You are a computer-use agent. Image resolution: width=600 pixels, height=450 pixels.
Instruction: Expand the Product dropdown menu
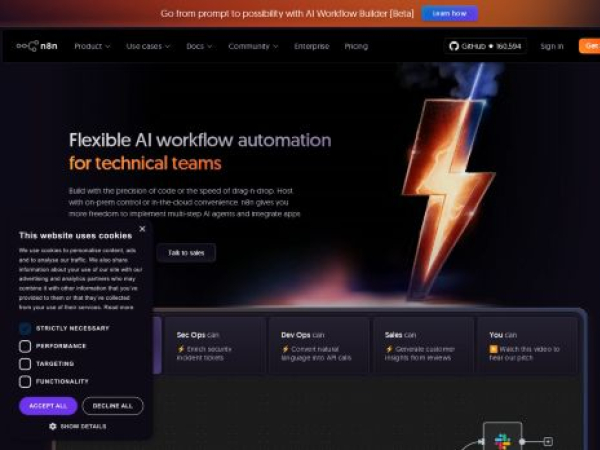[x=92, y=46]
